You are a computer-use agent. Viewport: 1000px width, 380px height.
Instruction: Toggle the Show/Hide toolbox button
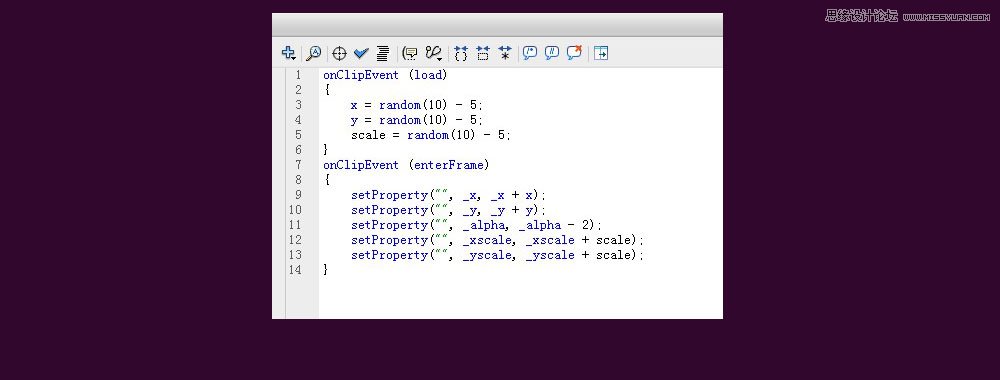click(601, 53)
